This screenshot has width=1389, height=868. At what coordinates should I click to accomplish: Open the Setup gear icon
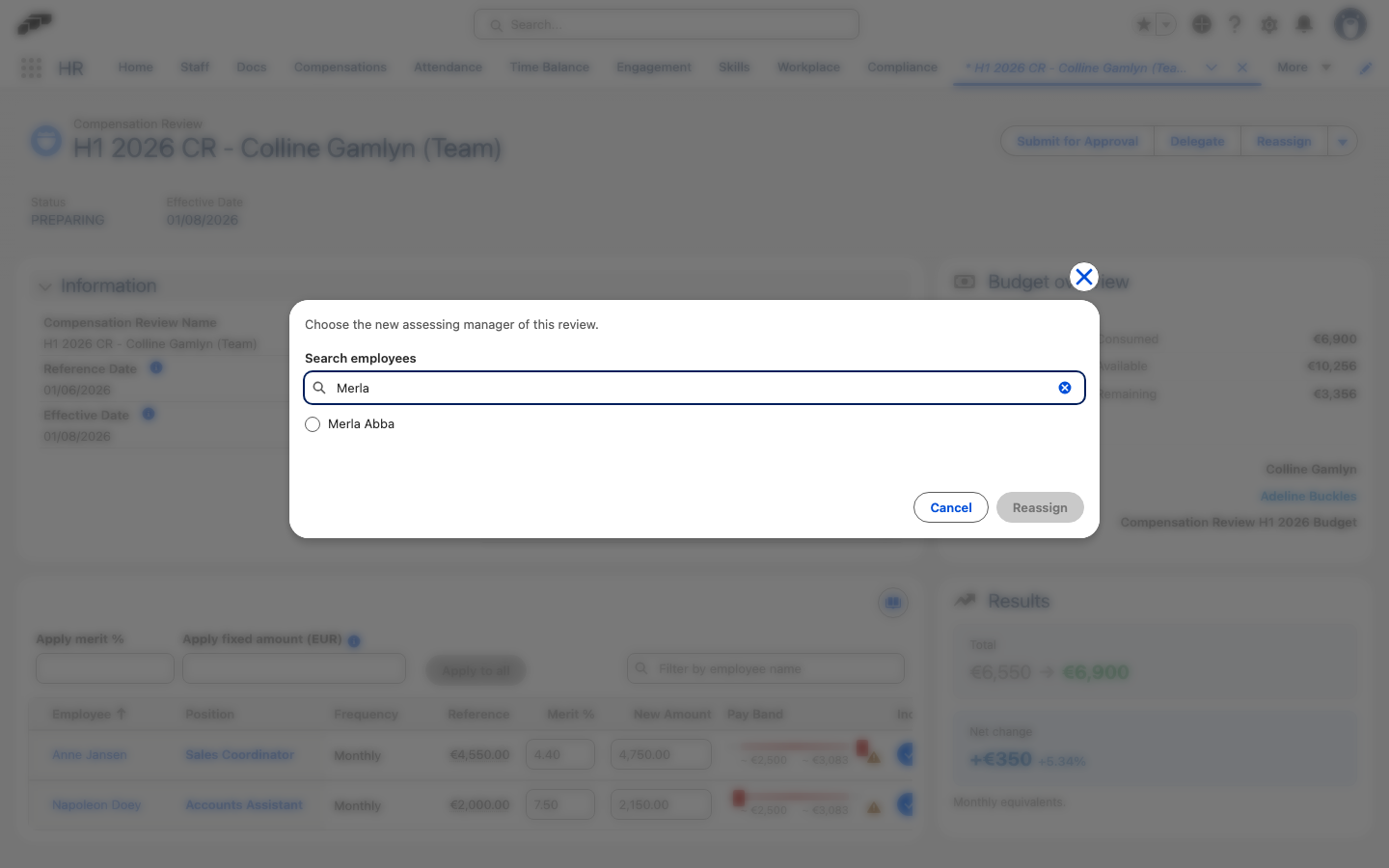[1269, 24]
